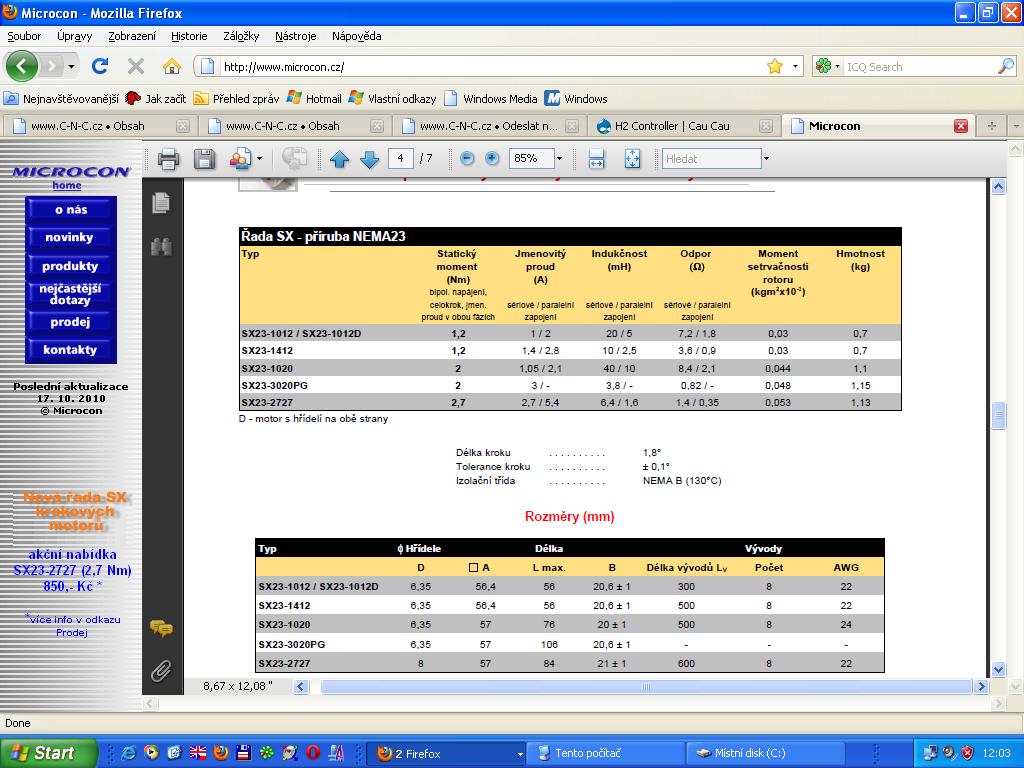Go to the next PDF page
Image resolution: width=1024 pixels, height=768 pixels.
point(369,159)
